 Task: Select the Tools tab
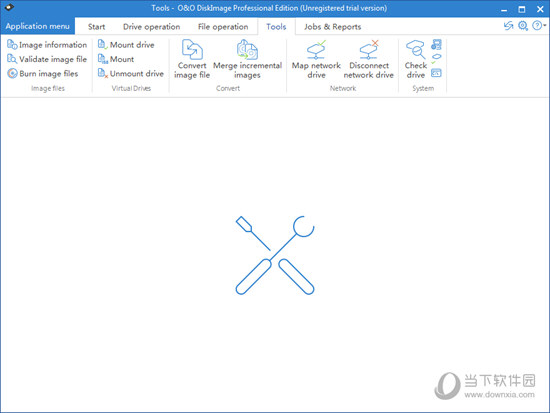276,27
